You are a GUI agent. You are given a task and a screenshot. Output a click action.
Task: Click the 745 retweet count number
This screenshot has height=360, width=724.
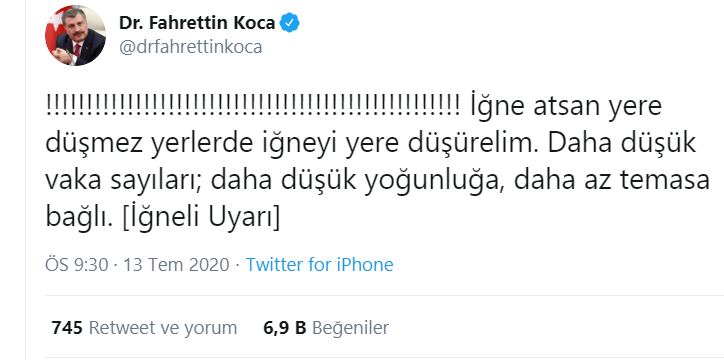(x=67, y=328)
